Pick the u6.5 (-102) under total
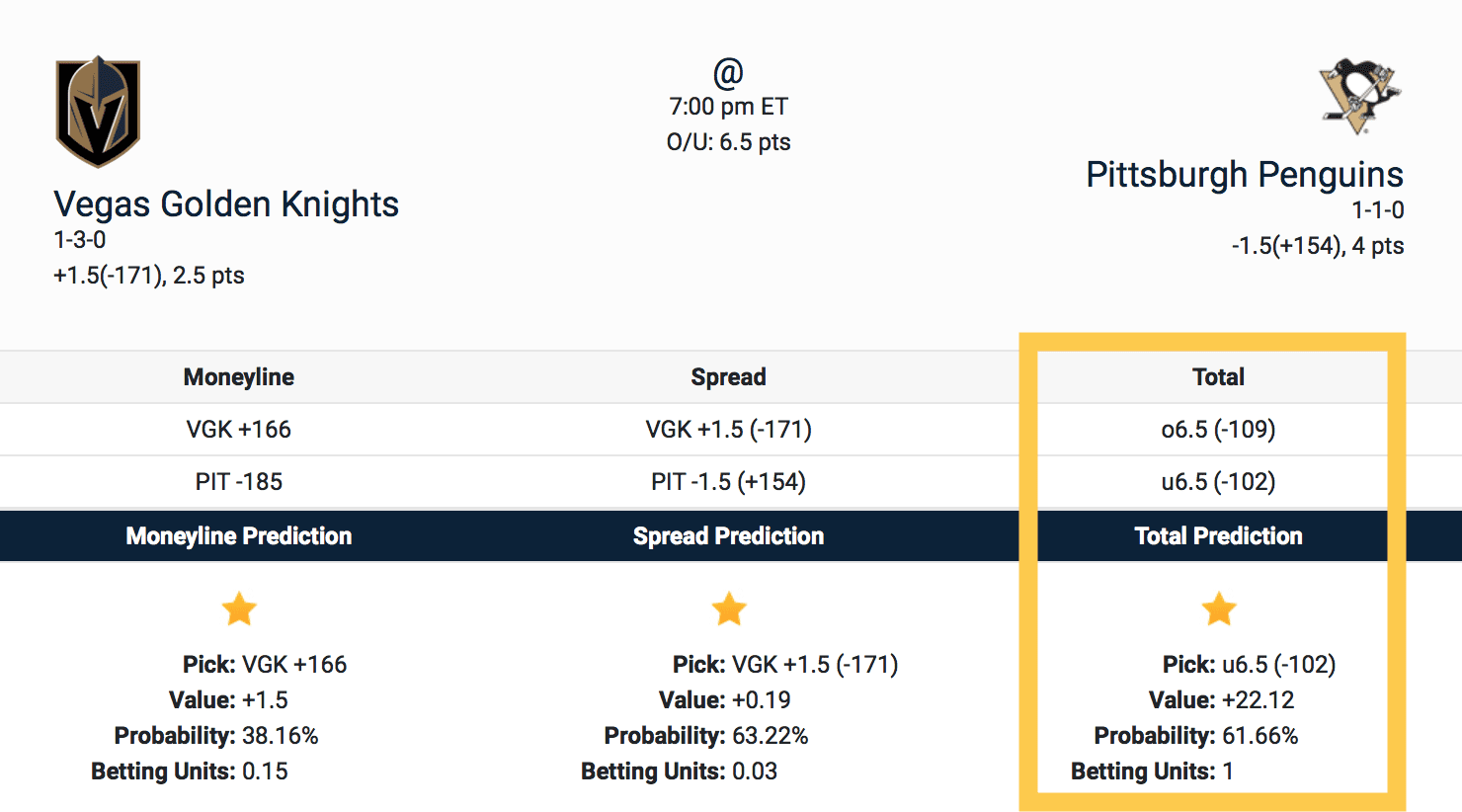Viewport: 1462px width, 812px height. tap(1218, 481)
